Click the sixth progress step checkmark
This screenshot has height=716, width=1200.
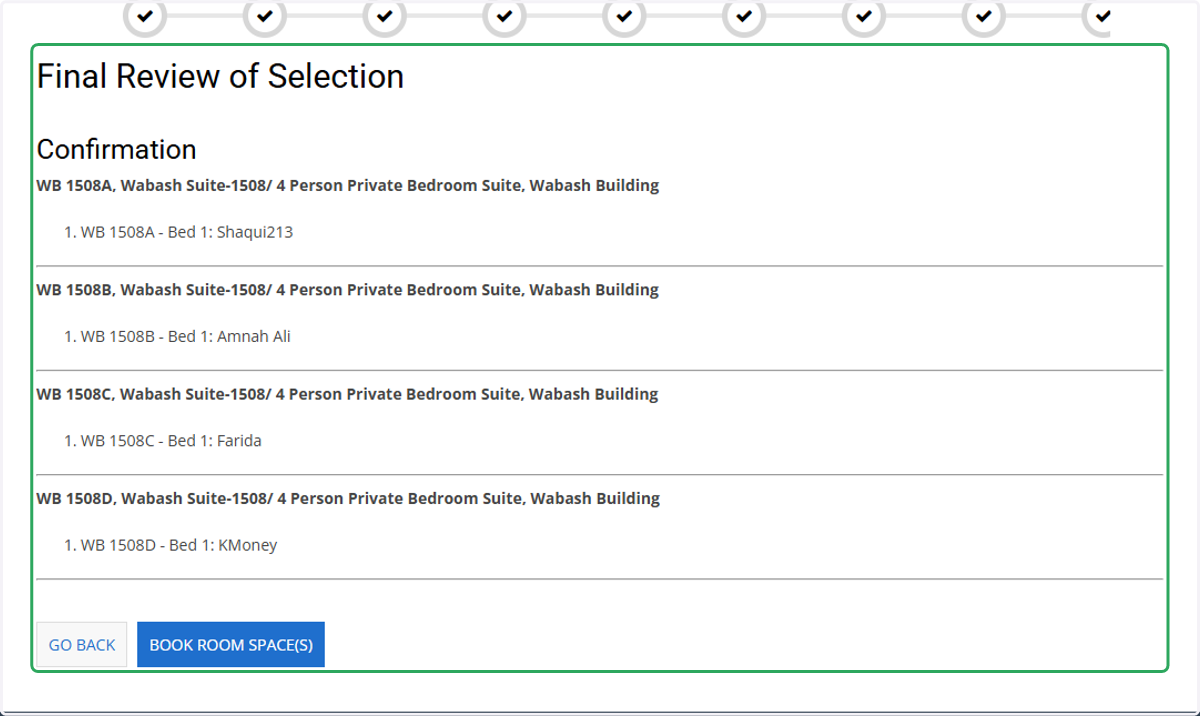[x=744, y=16]
